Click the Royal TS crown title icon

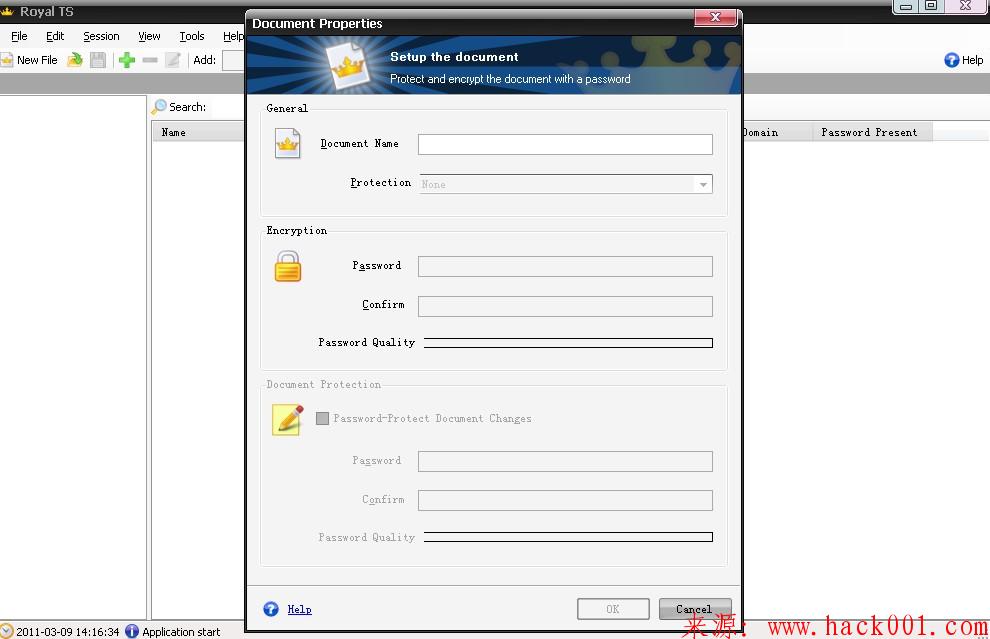click(8, 11)
